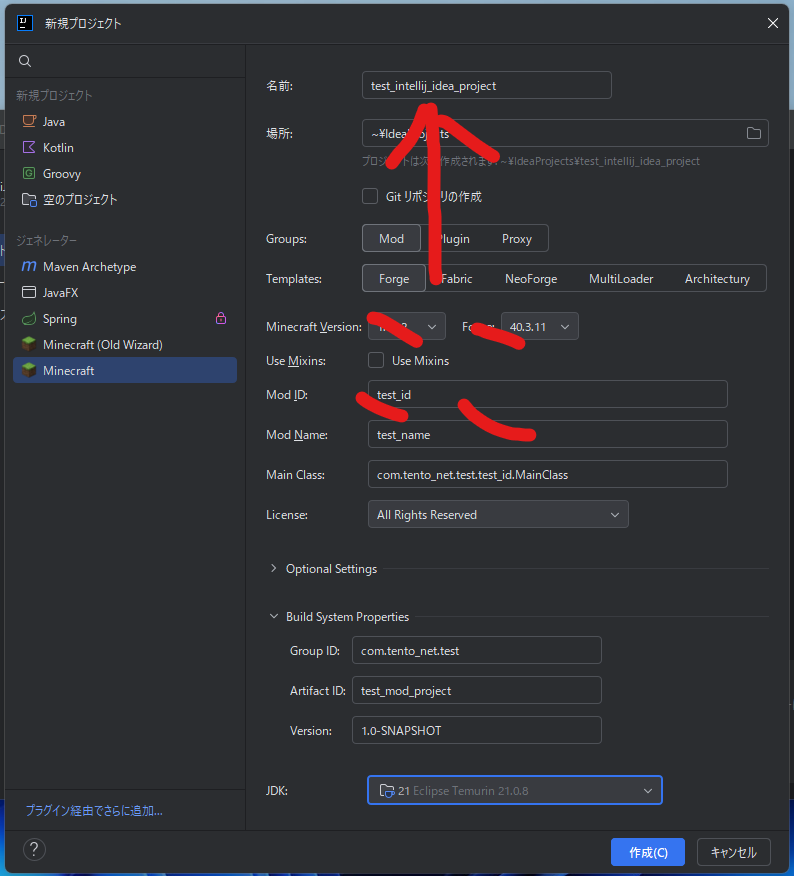Select the Groovy project type
The width and height of the screenshot is (794, 876).
click(x=61, y=173)
